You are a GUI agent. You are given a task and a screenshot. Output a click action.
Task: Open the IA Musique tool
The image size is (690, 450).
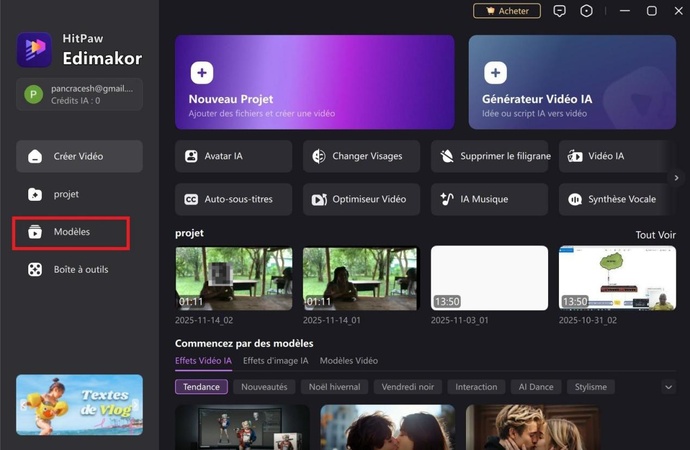(x=489, y=199)
